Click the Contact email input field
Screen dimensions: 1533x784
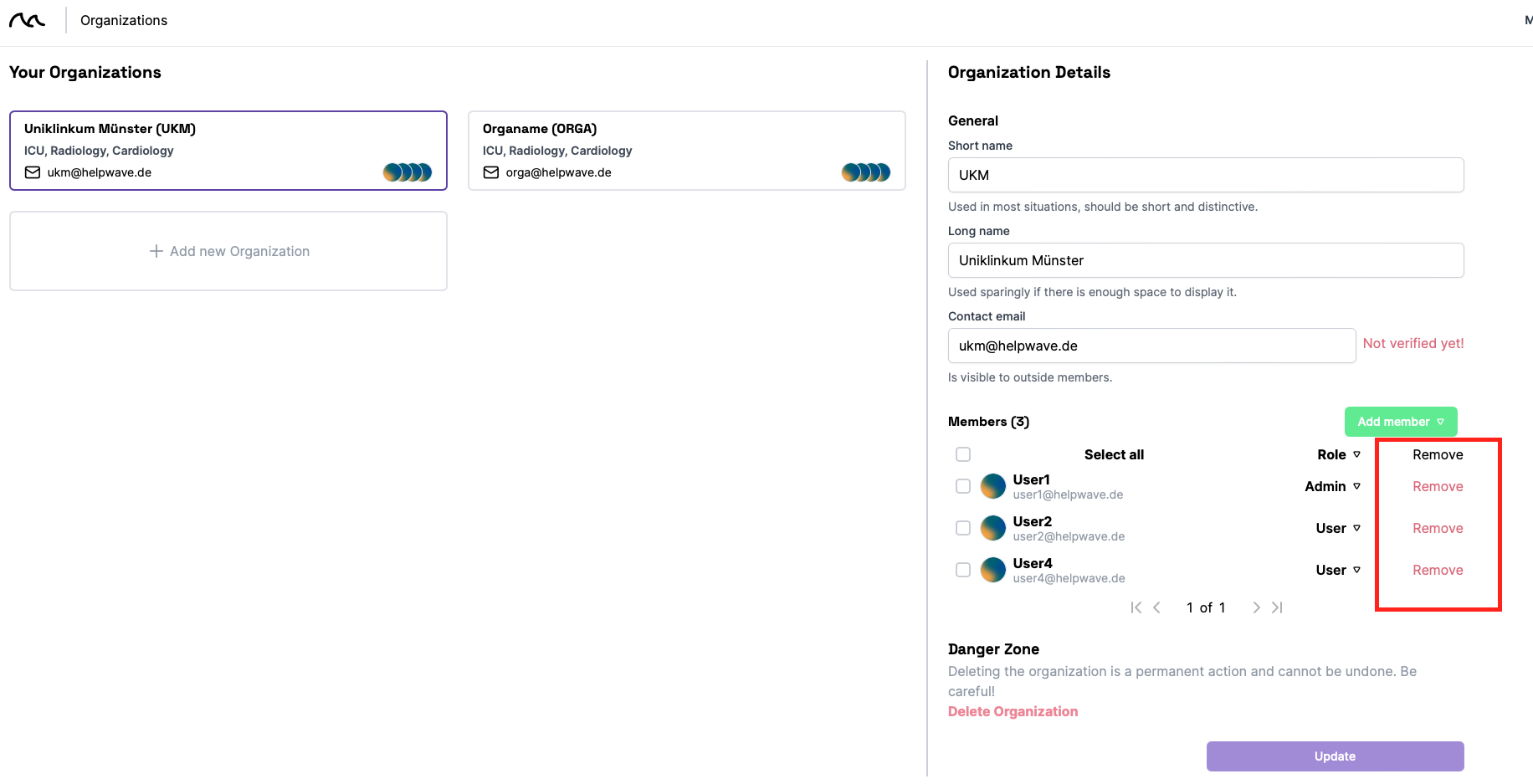(x=1151, y=345)
